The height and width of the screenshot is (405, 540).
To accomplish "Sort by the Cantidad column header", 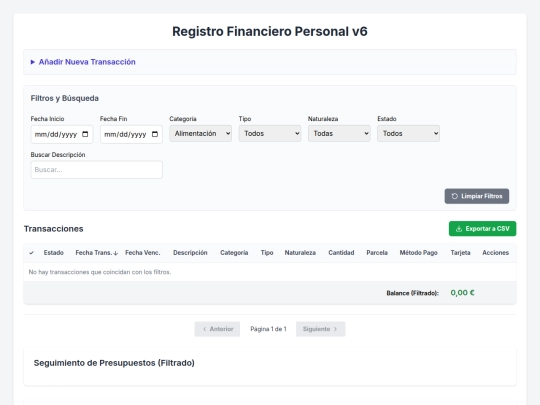I will pos(341,253).
